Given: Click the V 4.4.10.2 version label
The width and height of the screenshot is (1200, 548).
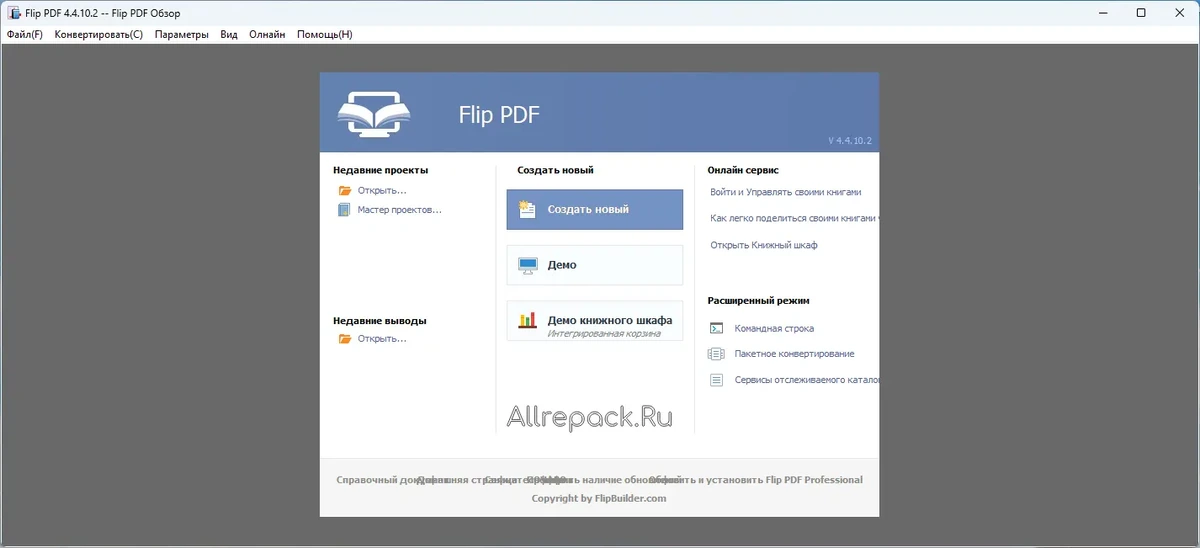Looking at the screenshot, I should pos(850,141).
